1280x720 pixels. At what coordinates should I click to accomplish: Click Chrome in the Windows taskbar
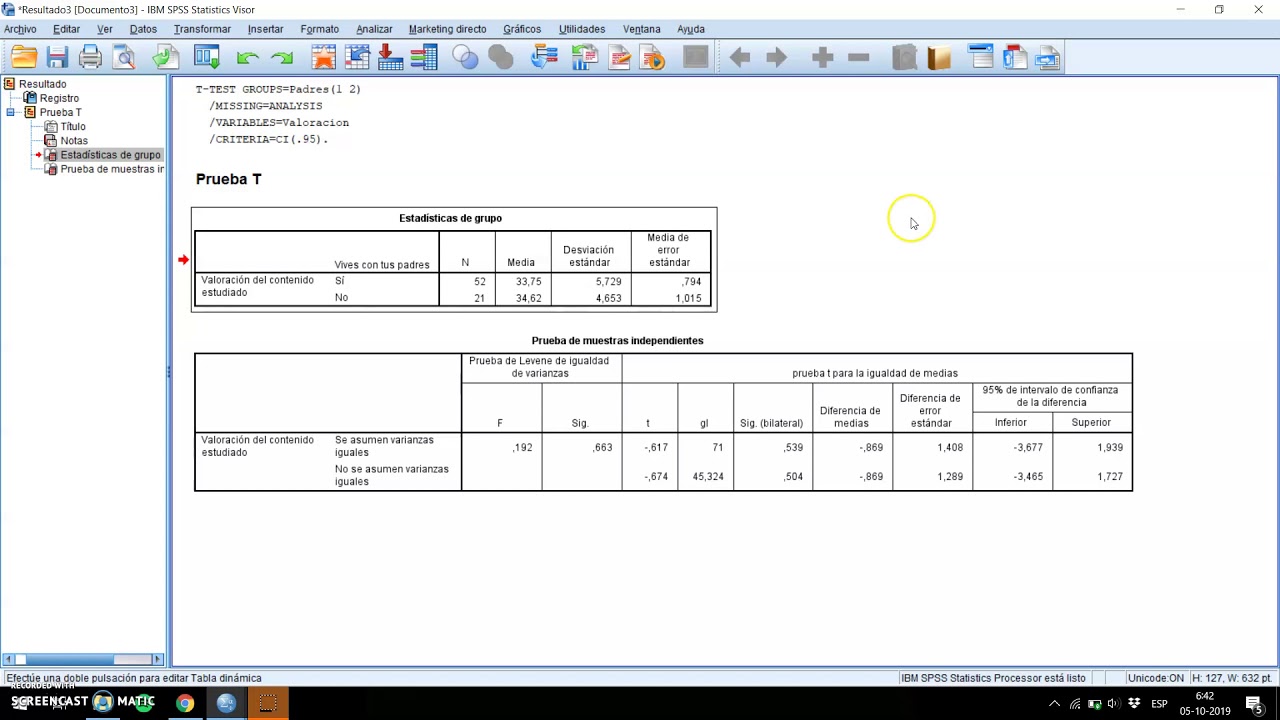pos(185,704)
